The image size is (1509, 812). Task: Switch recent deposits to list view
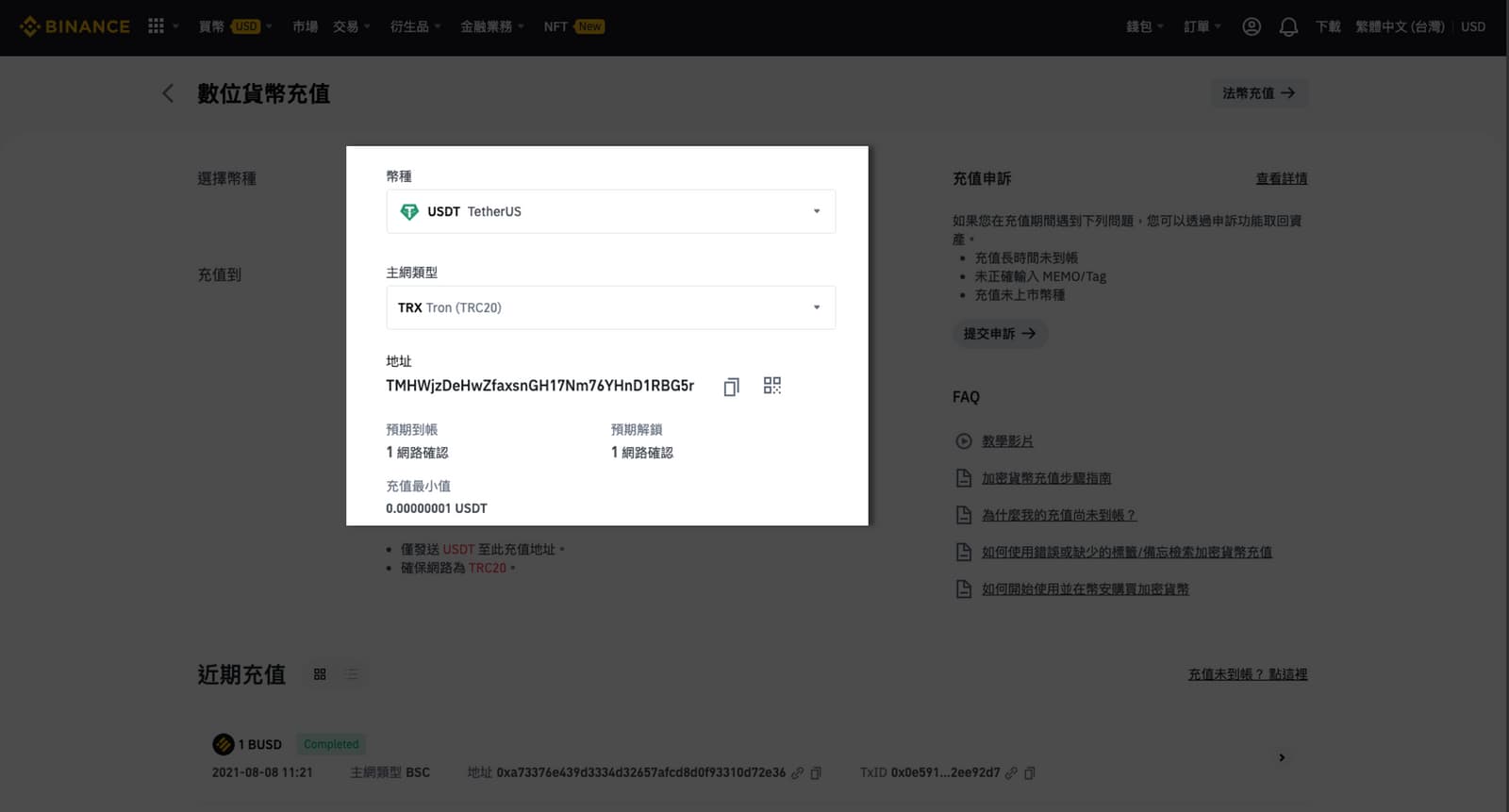coord(352,674)
